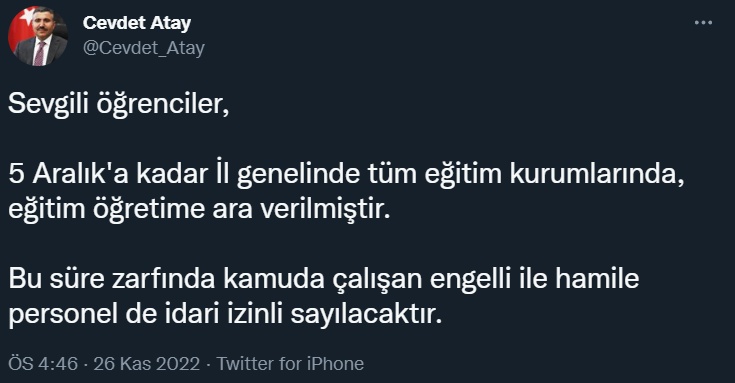735x383 pixels.
Task: Click the greeting line Sevgili öğrenciler
Action: (x=119, y=104)
